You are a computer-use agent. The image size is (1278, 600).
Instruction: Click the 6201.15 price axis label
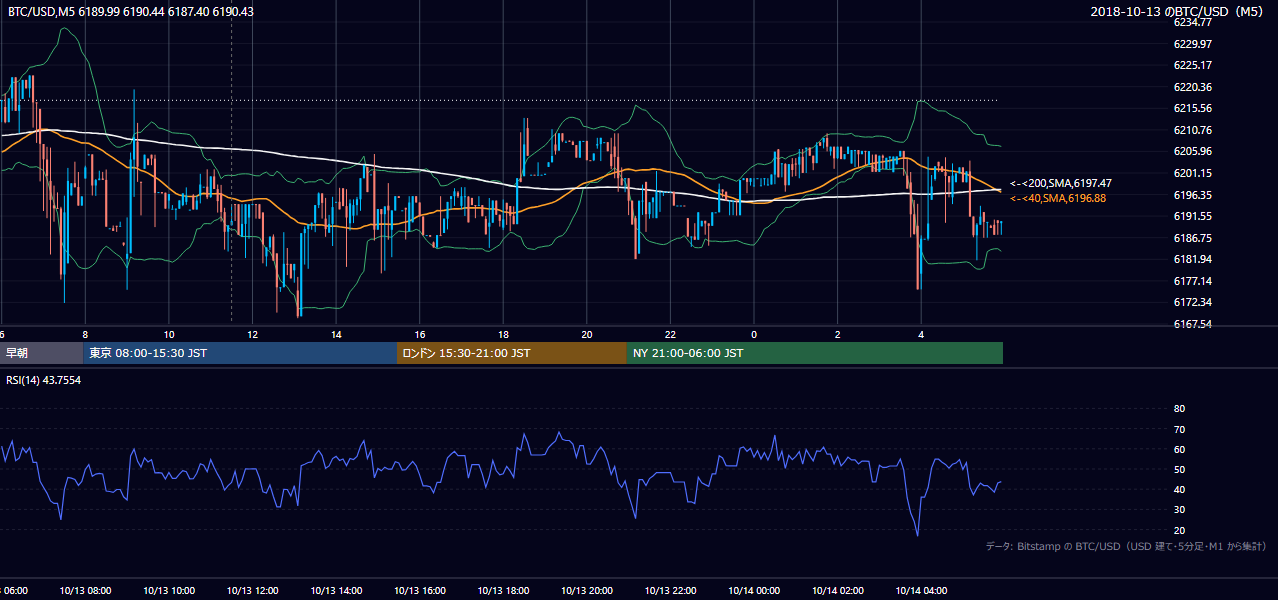coord(1193,173)
